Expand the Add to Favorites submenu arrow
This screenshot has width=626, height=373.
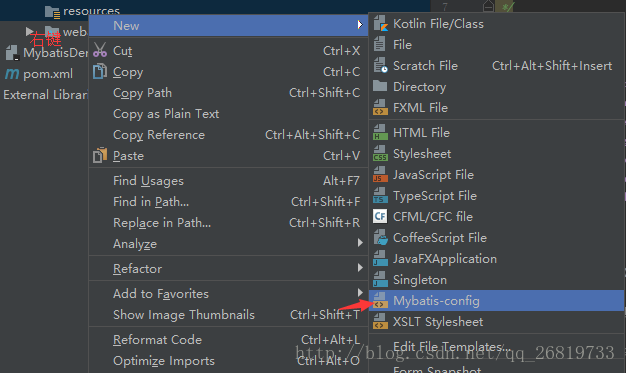360,293
